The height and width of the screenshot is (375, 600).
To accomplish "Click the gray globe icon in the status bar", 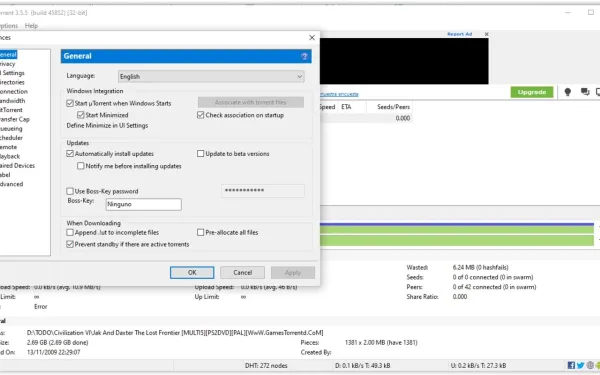I will pyautogui.click(x=590, y=365).
